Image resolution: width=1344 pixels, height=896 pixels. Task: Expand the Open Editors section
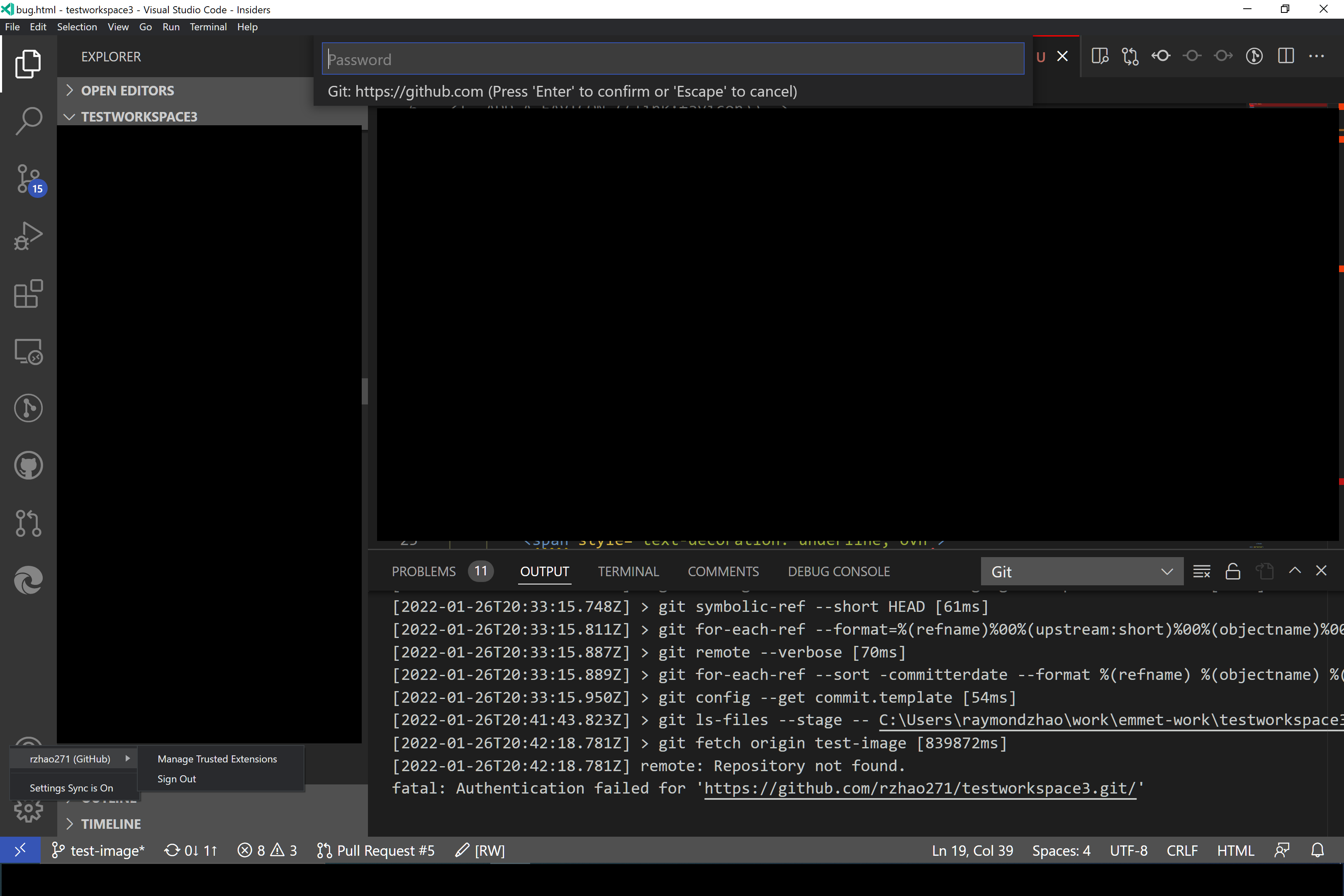point(127,90)
